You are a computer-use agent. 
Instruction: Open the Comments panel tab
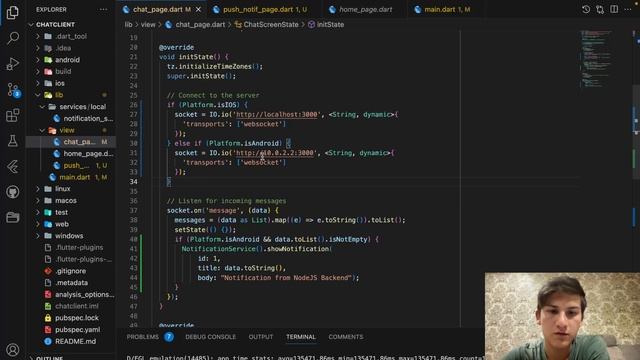coord(346,337)
